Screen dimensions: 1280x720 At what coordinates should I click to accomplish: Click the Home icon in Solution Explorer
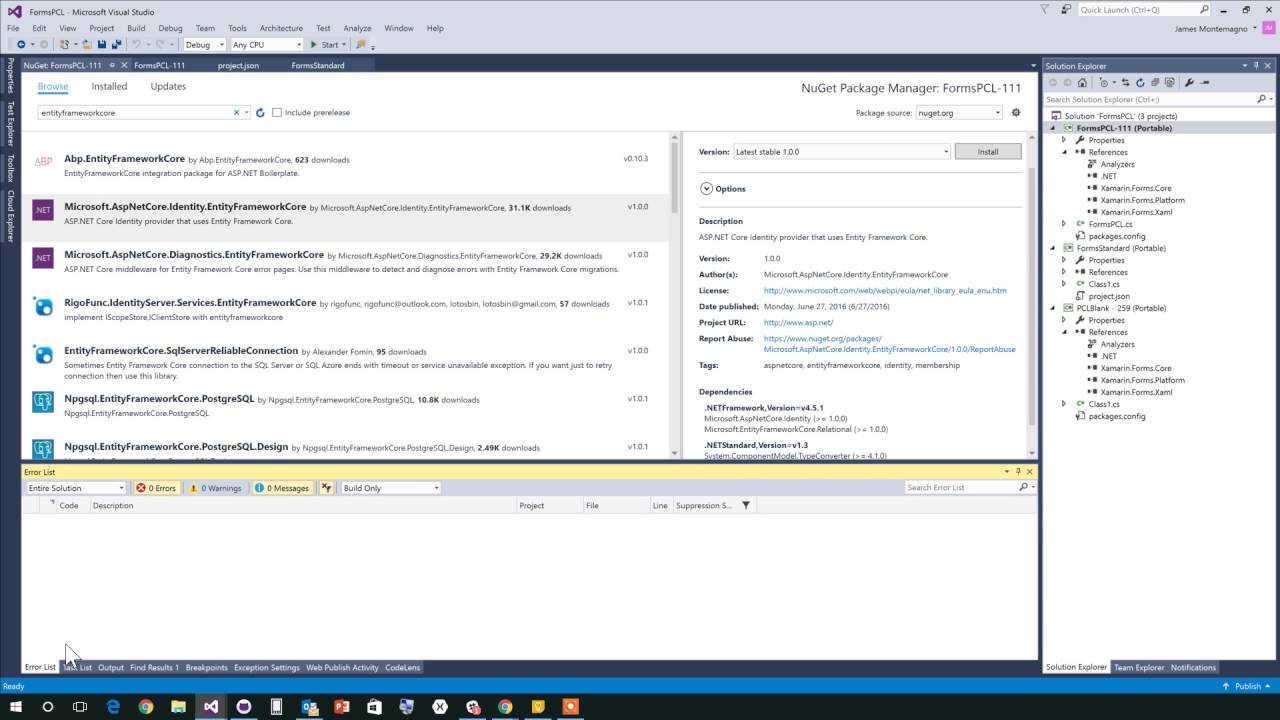point(1083,83)
